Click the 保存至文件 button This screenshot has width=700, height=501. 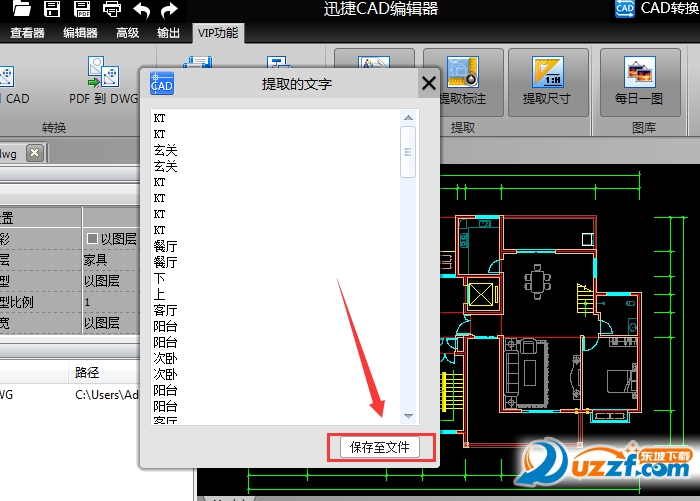click(x=379, y=447)
